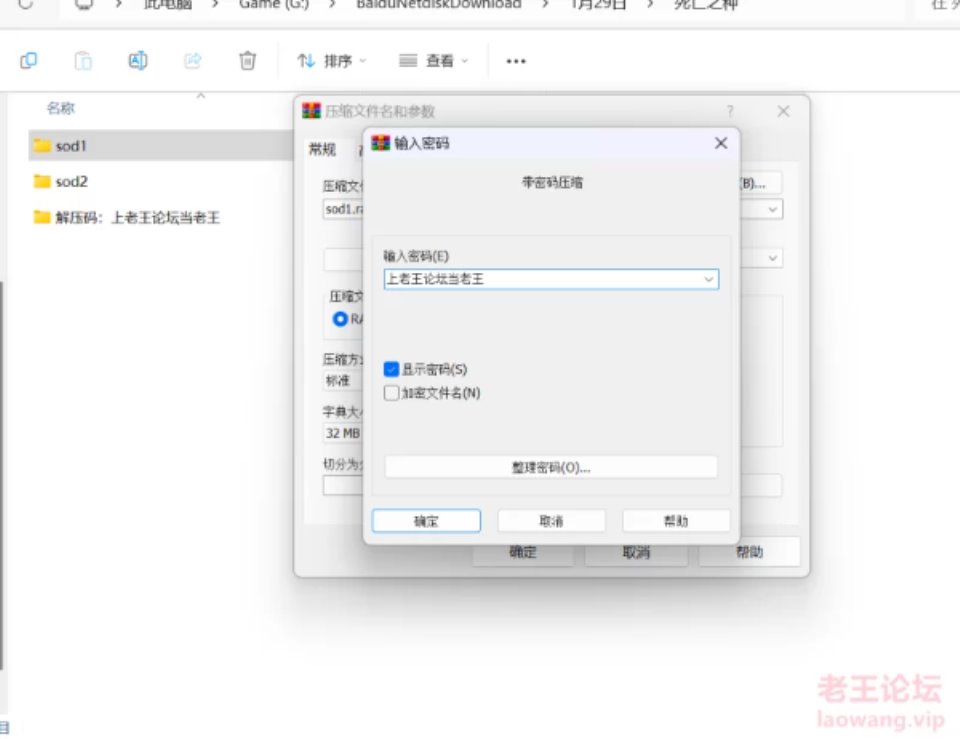Image resolution: width=960 pixels, height=739 pixels.
Task: Click the delete trash can icon
Action: (x=247, y=61)
